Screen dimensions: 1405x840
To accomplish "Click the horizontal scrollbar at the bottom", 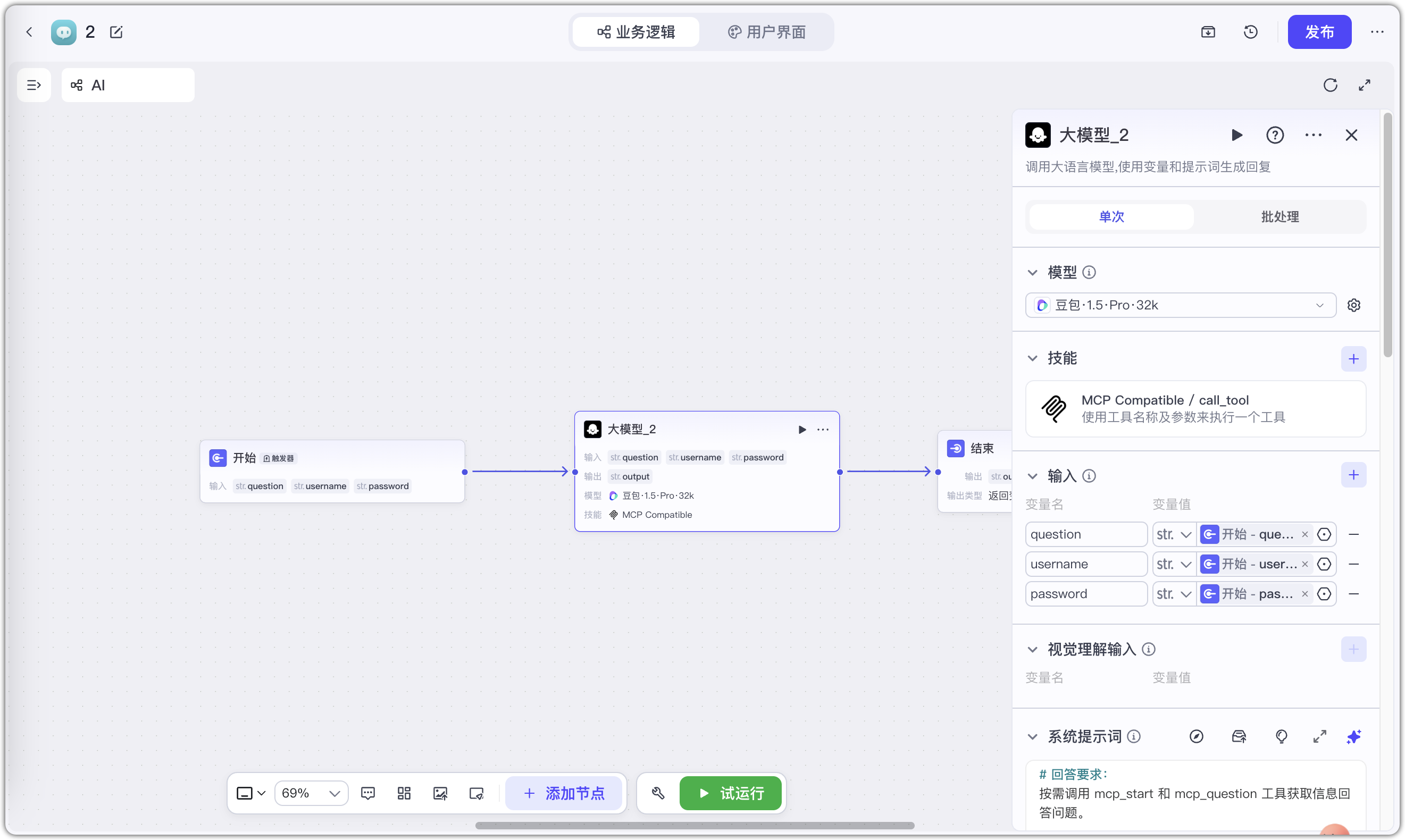I will [695, 825].
